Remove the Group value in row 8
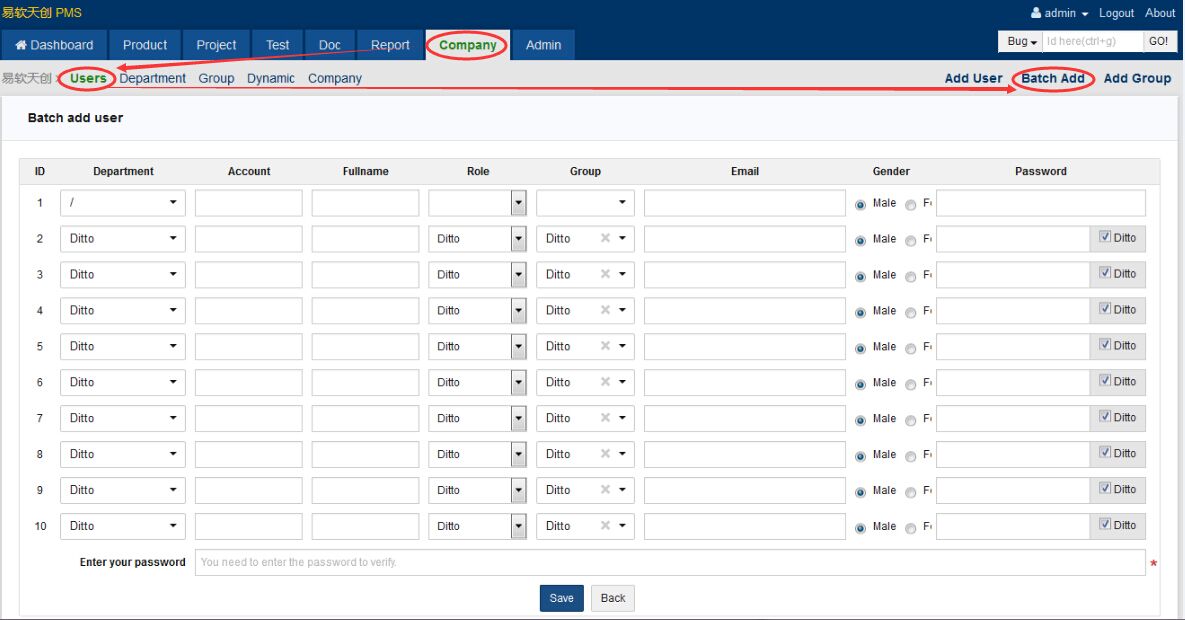1185x620 pixels. point(605,455)
